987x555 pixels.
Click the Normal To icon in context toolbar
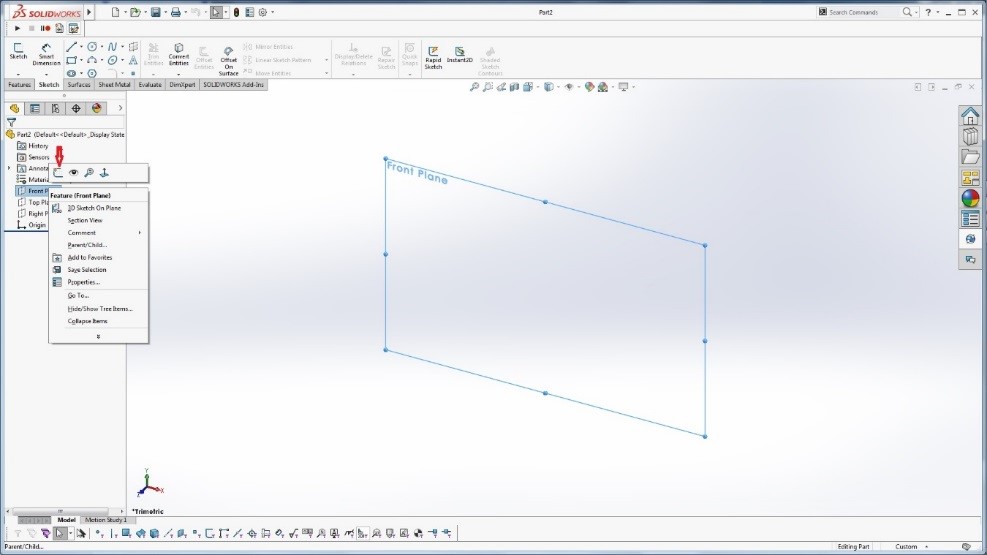click(x=103, y=173)
